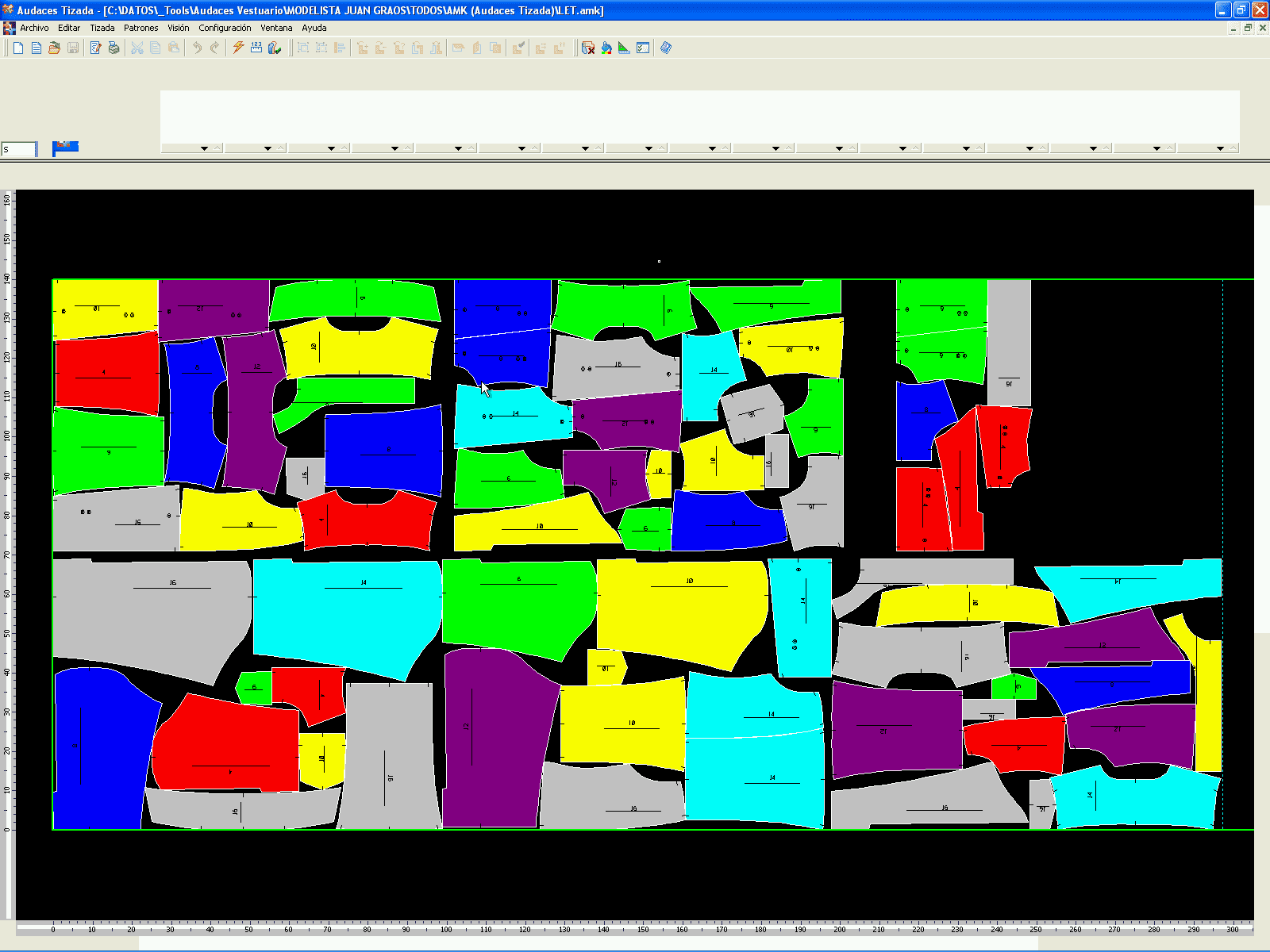Screen dimensions: 1270x952
Task: Click the 123 ruler icon in the toolbar
Action: [256, 48]
